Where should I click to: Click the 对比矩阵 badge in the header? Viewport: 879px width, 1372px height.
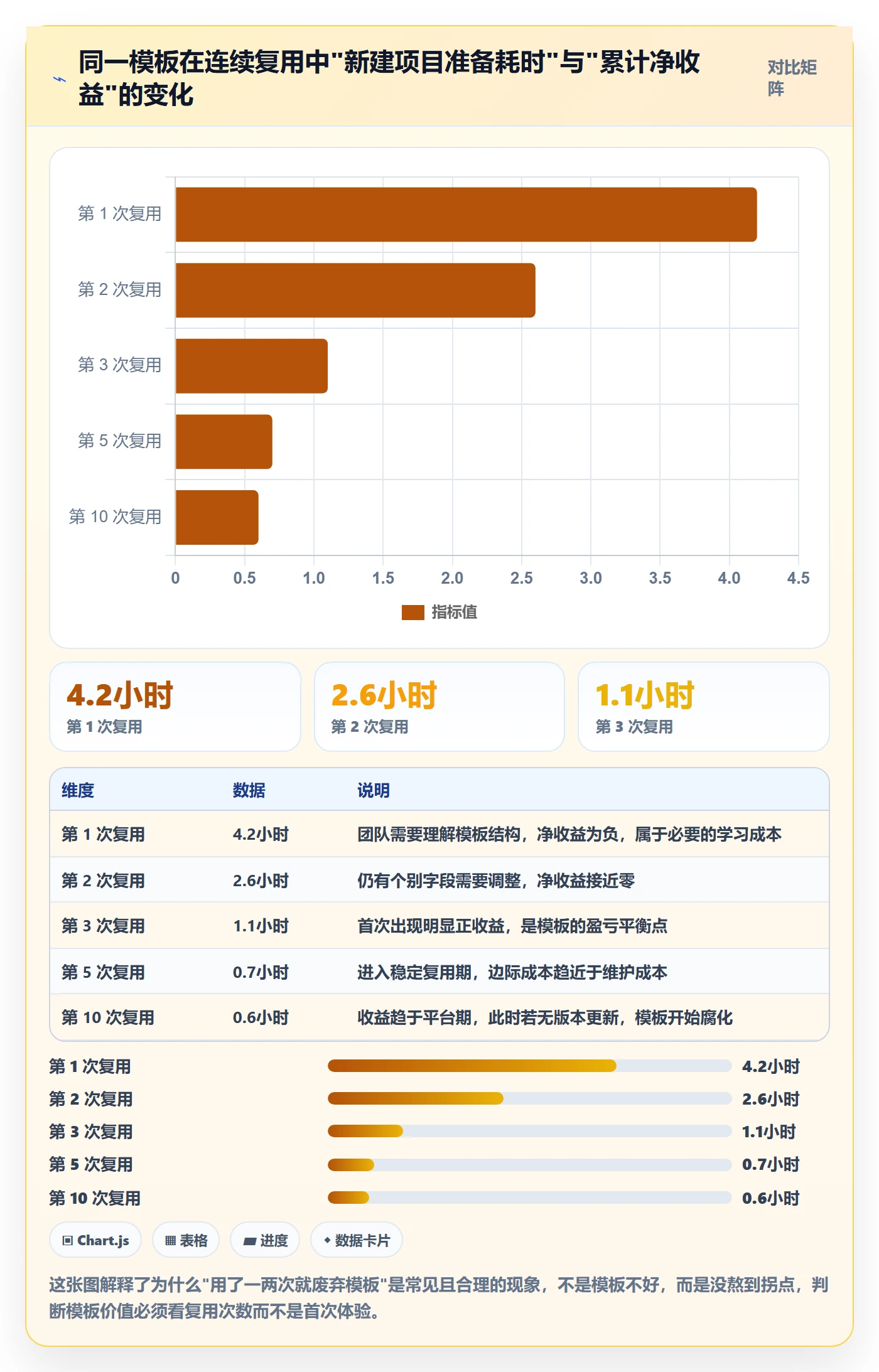[792, 78]
